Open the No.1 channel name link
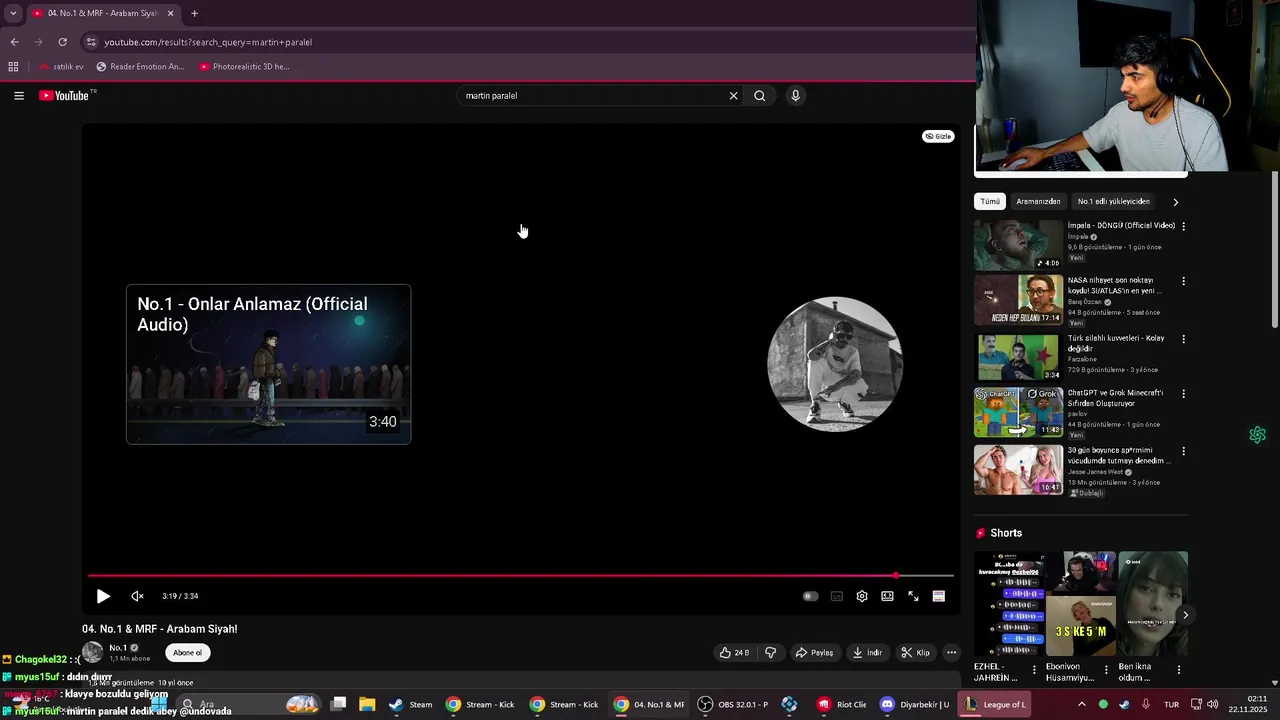 click(118, 648)
